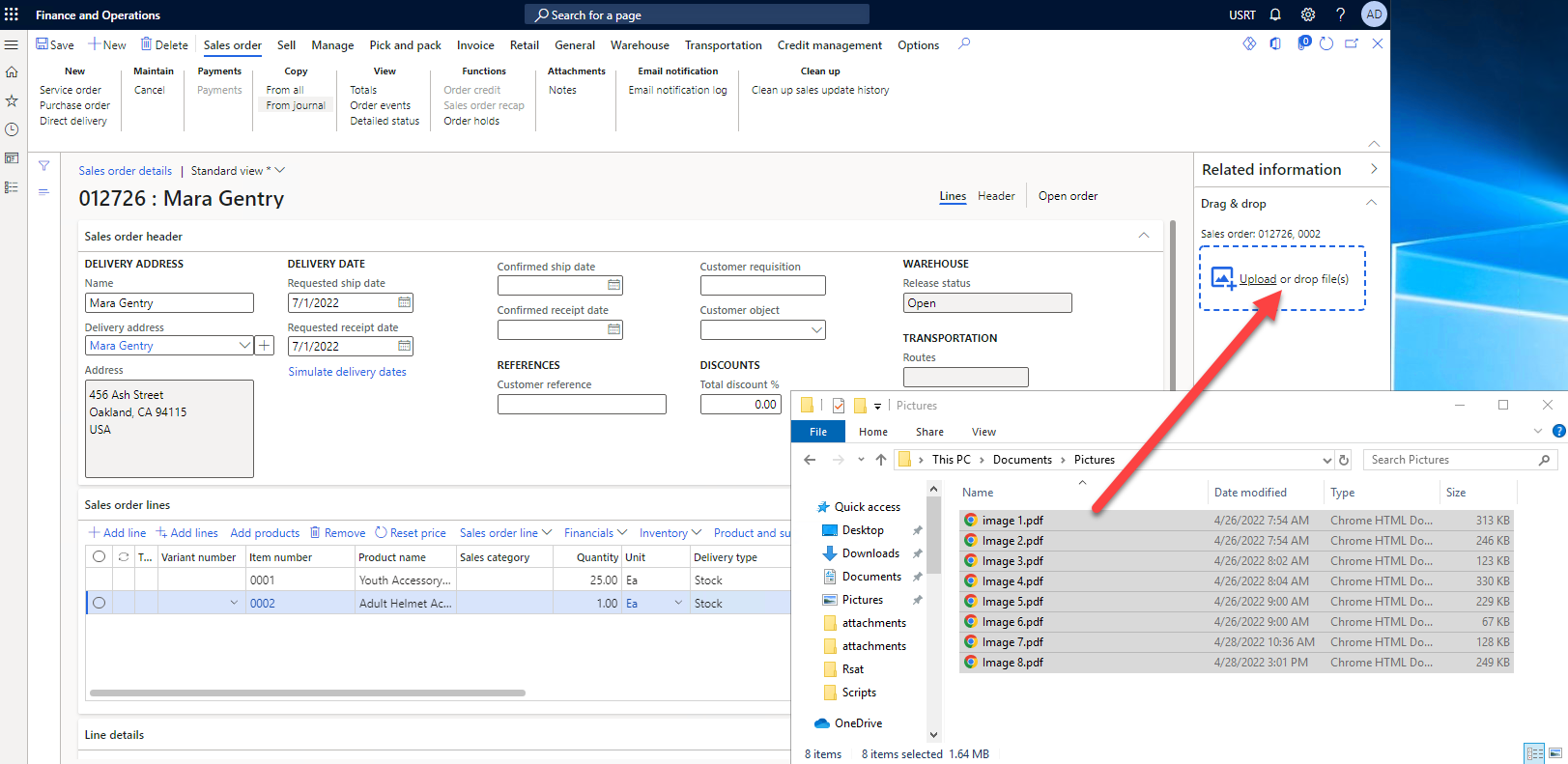Screen dimensions: 1568x764
Task: Open the settings gear icon
Action: (x=1307, y=14)
